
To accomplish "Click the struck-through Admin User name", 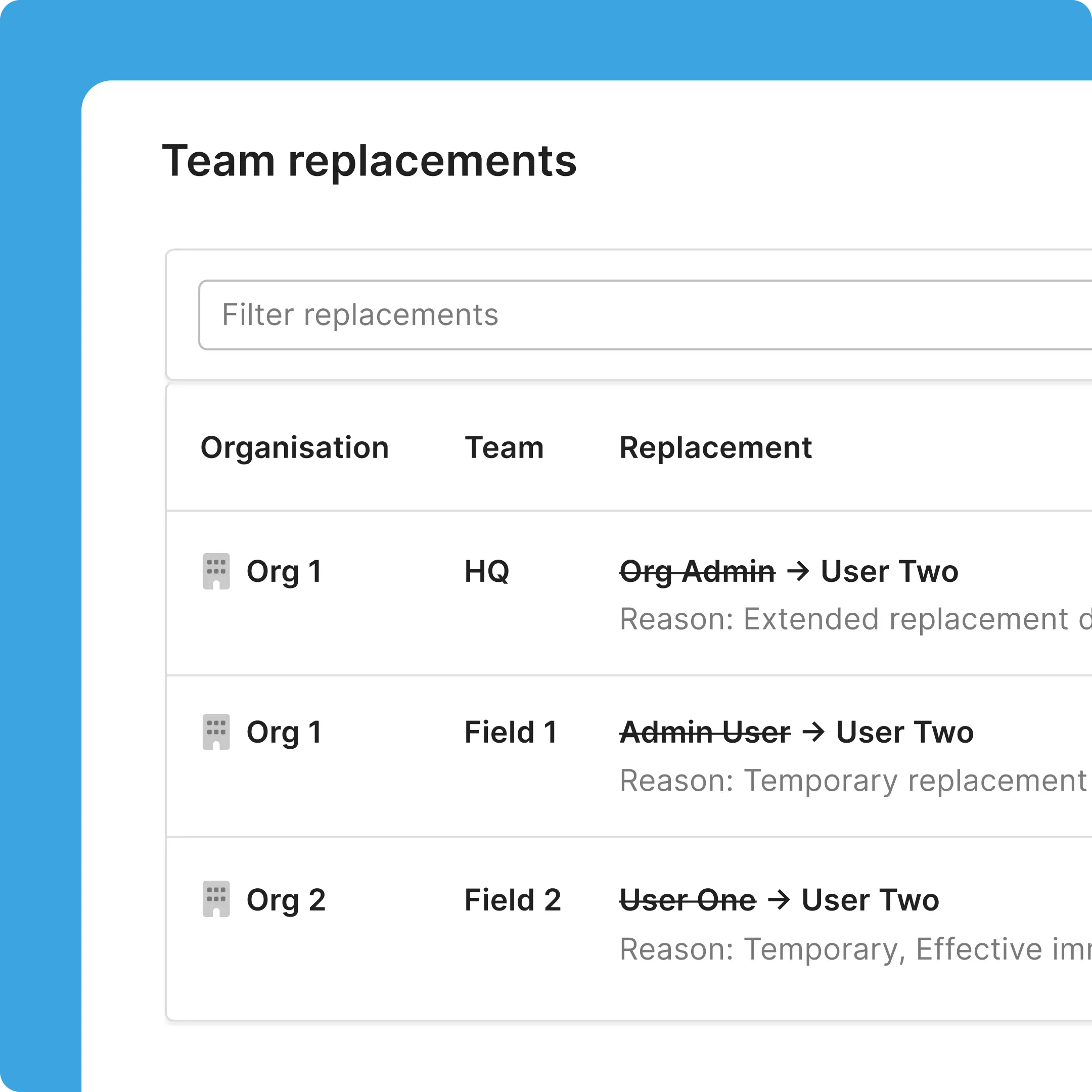I will pyautogui.click(x=705, y=732).
